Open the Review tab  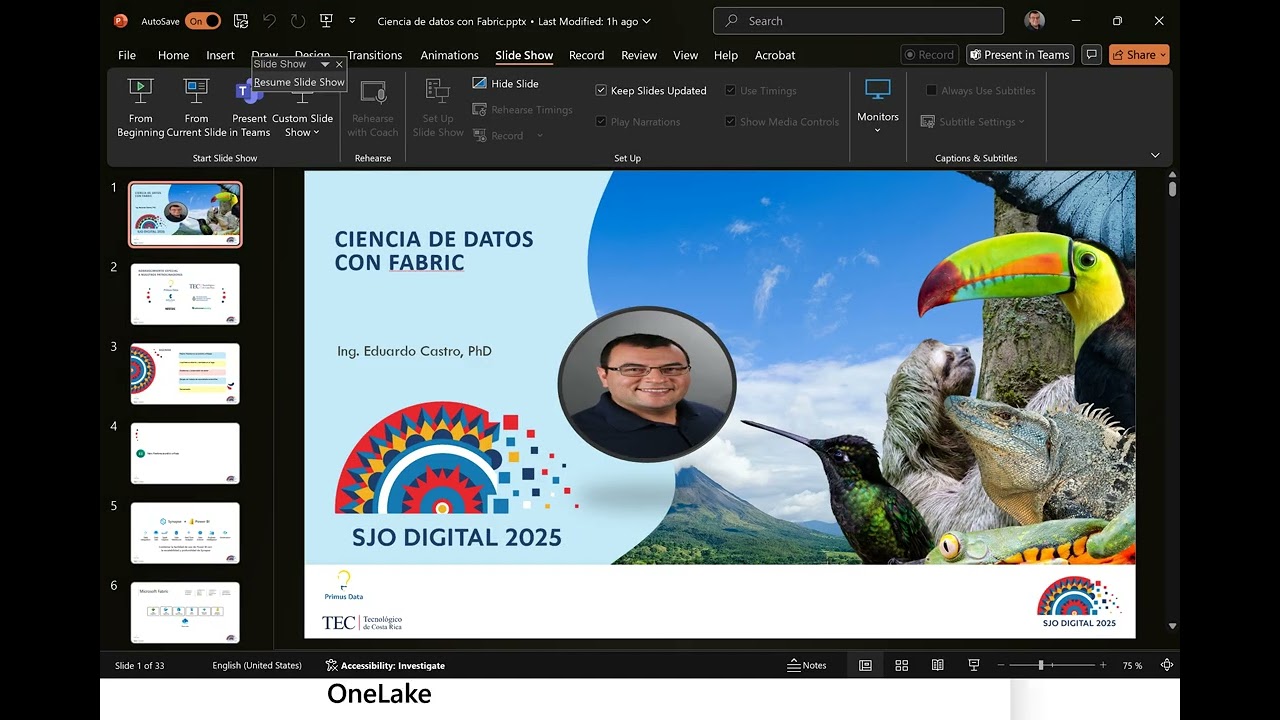tap(639, 55)
